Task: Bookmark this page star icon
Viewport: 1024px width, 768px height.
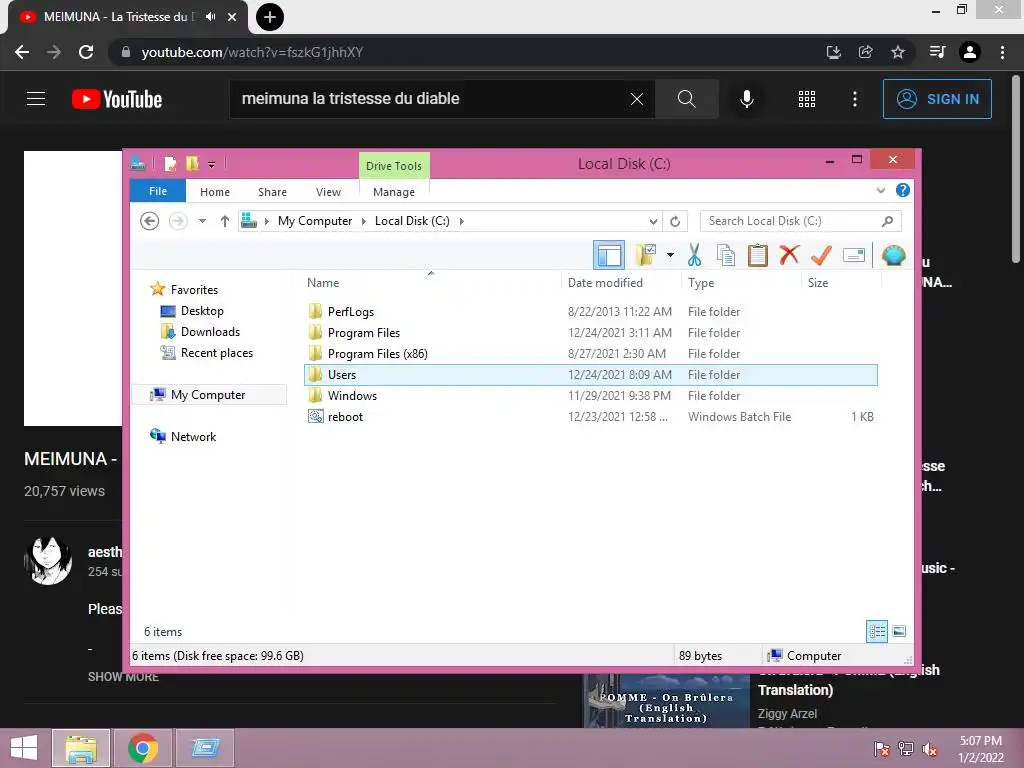Action: (x=898, y=52)
